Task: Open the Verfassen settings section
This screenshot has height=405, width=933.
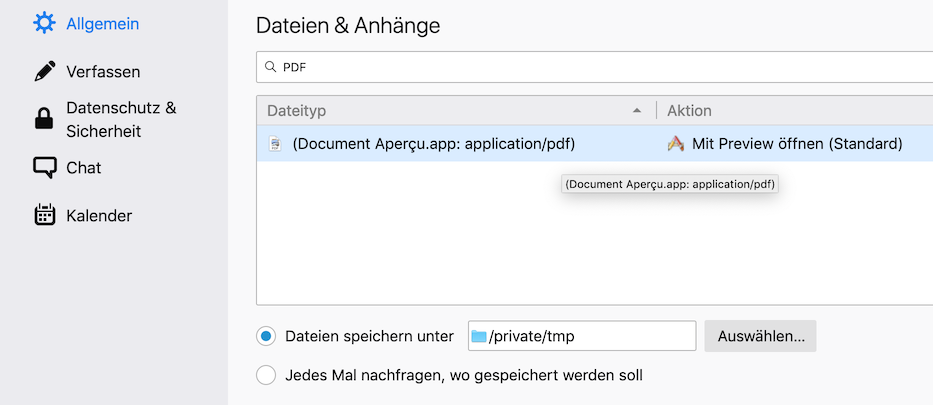Action: click(x=103, y=72)
